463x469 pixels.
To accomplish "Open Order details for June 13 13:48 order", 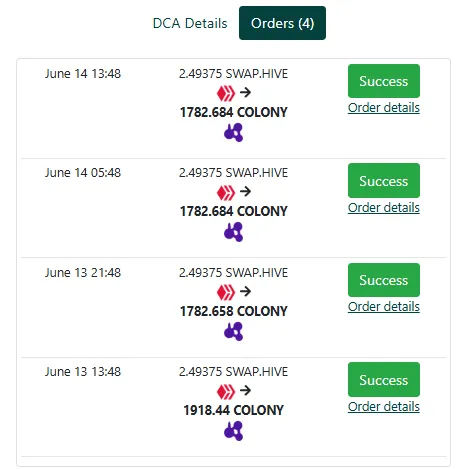I will pyautogui.click(x=384, y=407).
